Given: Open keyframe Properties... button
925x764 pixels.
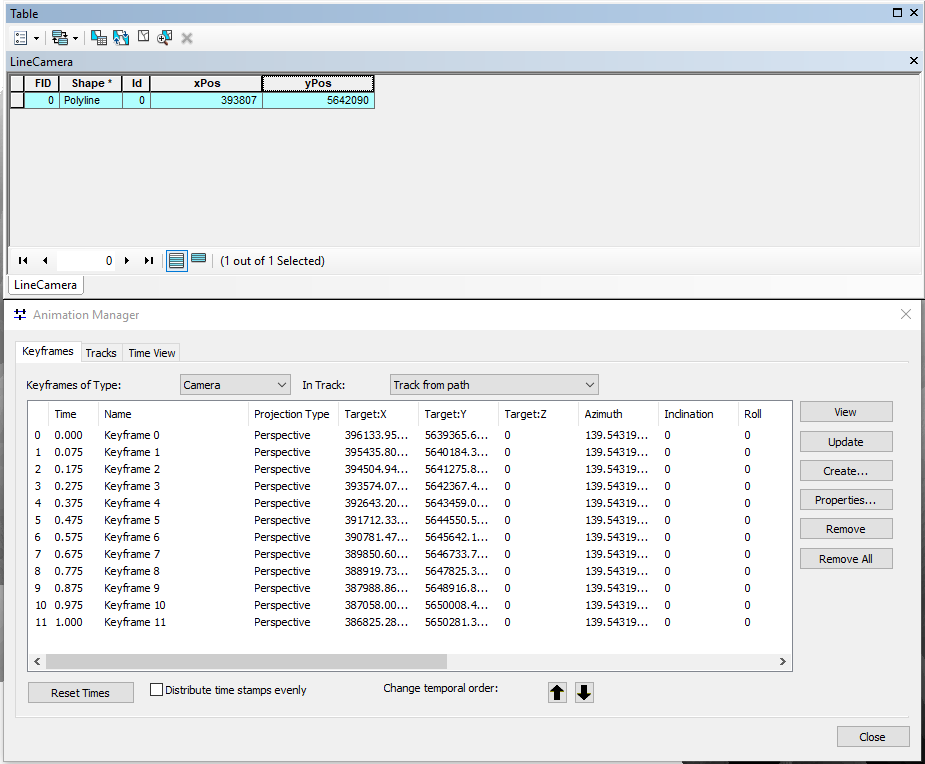Looking at the screenshot, I should click(x=846, y=500).
